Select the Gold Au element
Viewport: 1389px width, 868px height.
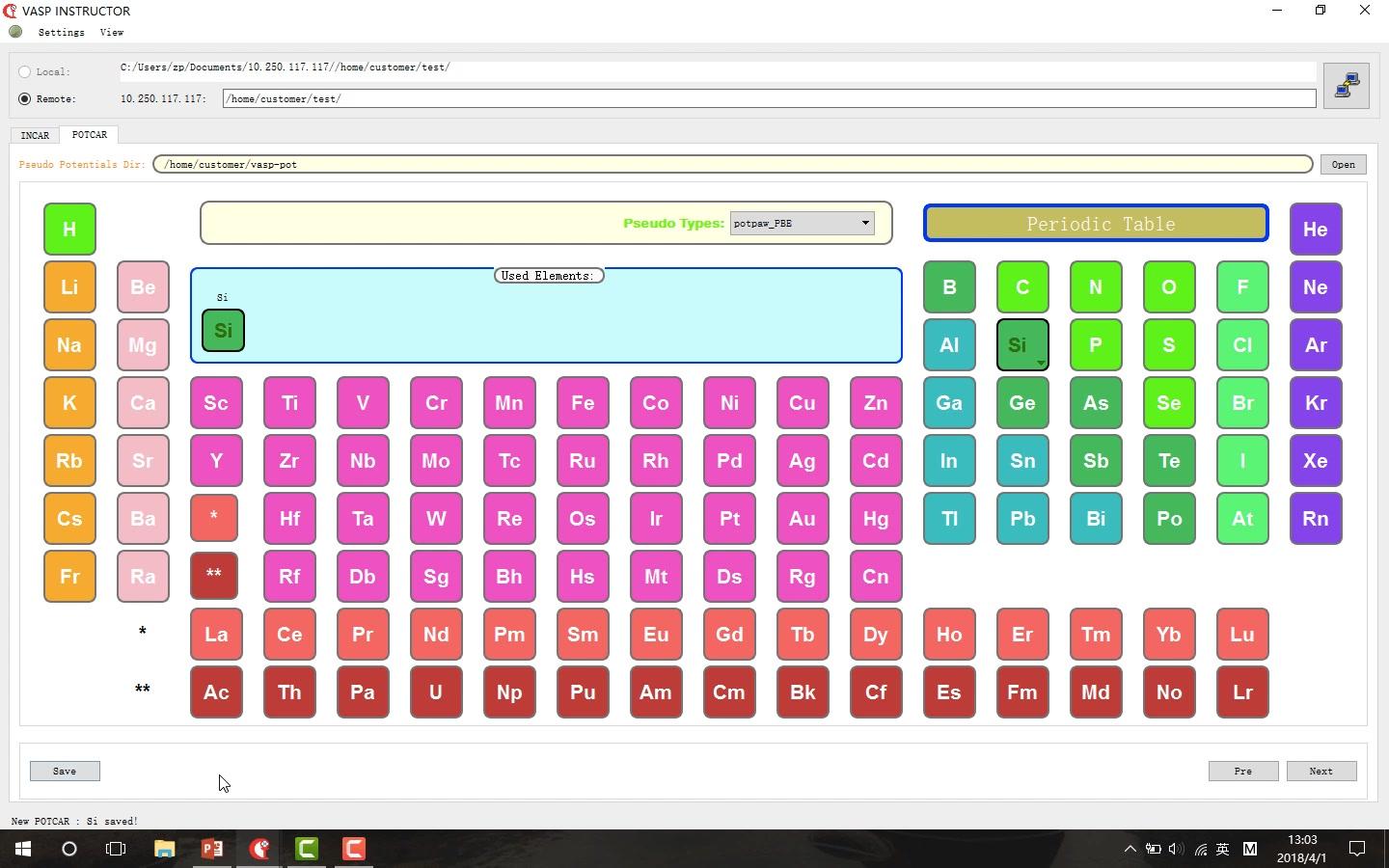click(x=803, y=519)
